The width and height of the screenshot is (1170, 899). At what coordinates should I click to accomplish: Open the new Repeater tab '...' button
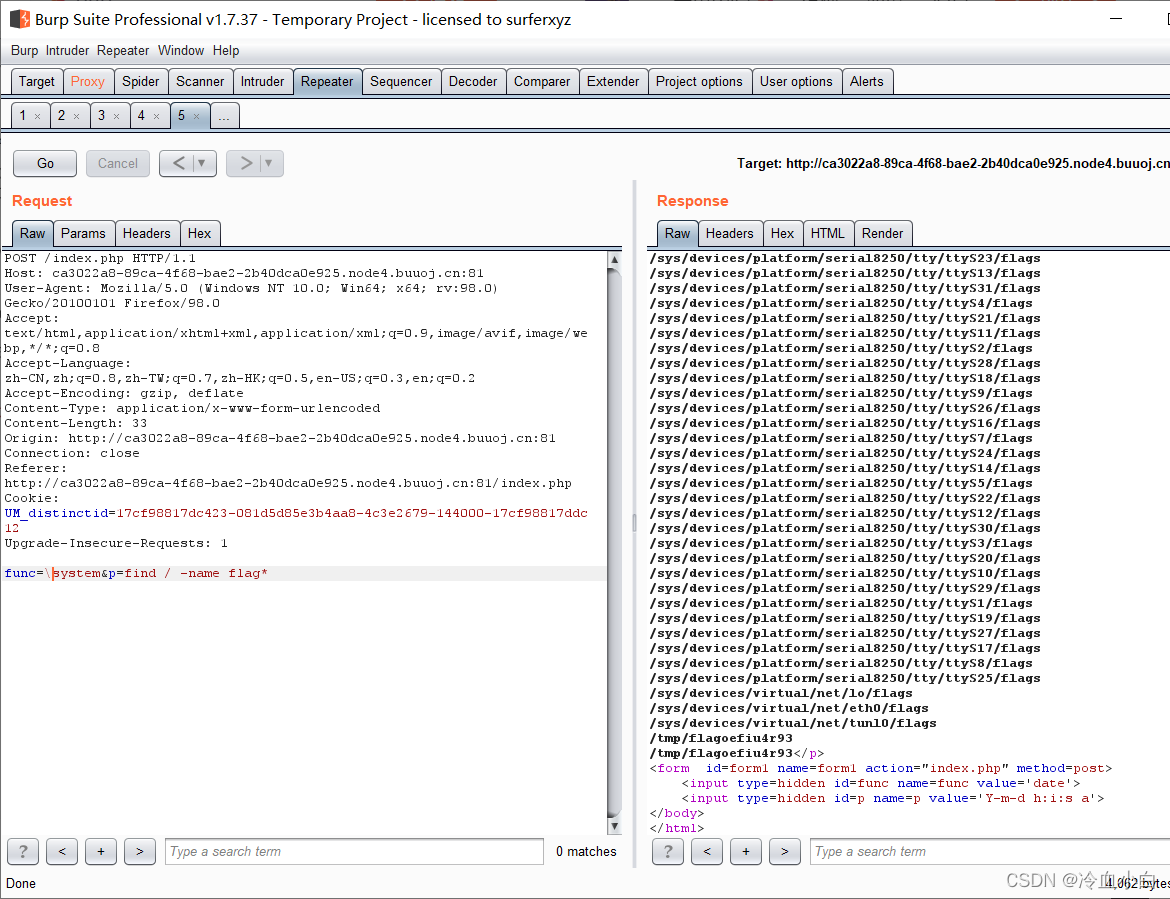point(224,116)
